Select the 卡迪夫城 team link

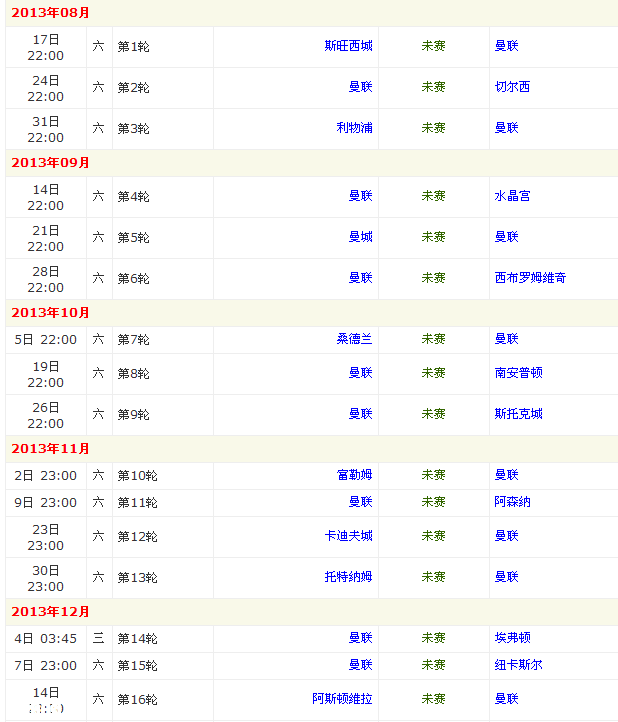click(348, 536)
